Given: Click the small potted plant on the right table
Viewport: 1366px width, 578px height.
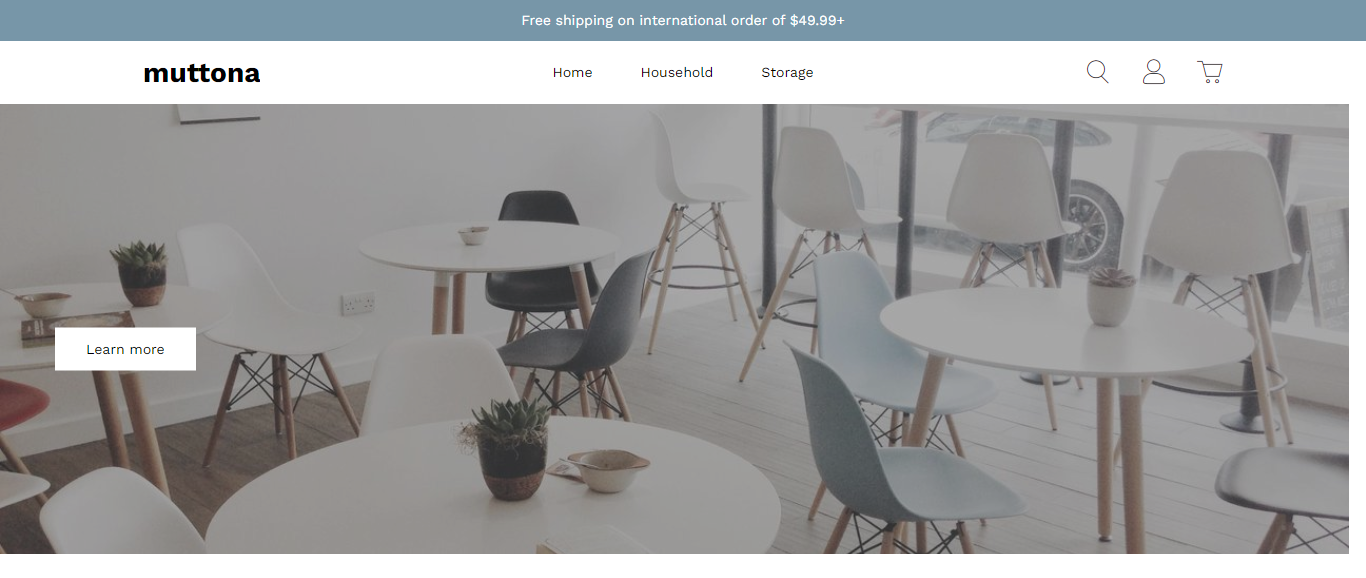Looking at the screenshot, I should tap(1111, 296).
